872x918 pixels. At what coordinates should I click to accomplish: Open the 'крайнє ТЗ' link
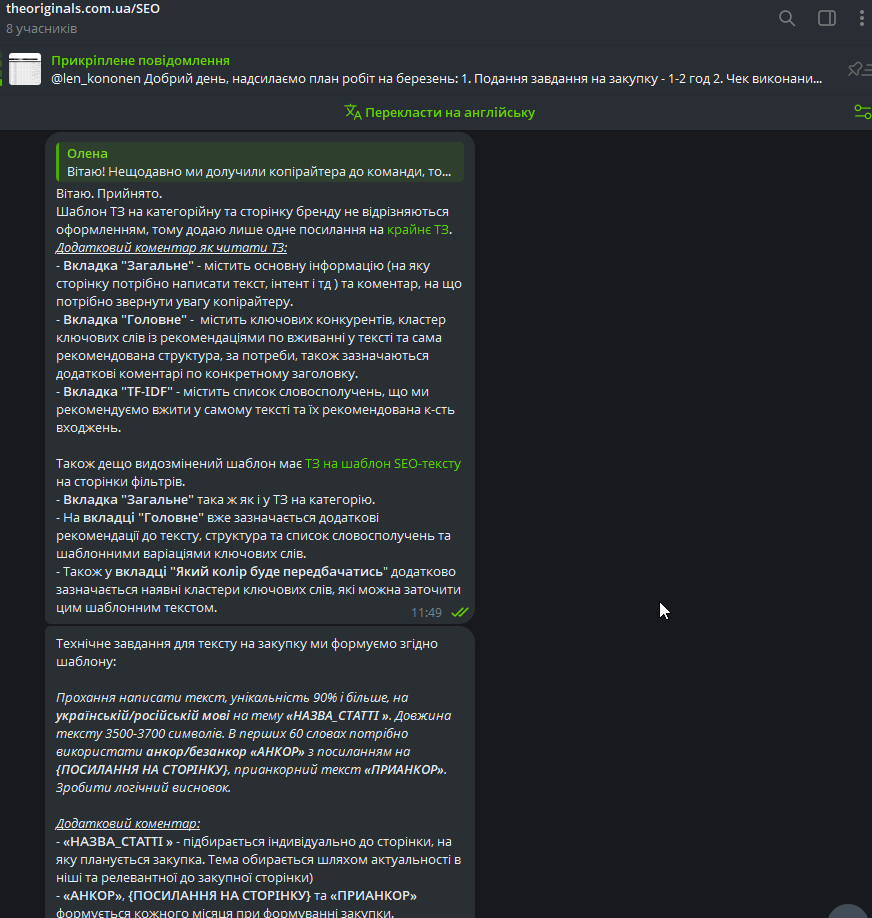point(418,230)
